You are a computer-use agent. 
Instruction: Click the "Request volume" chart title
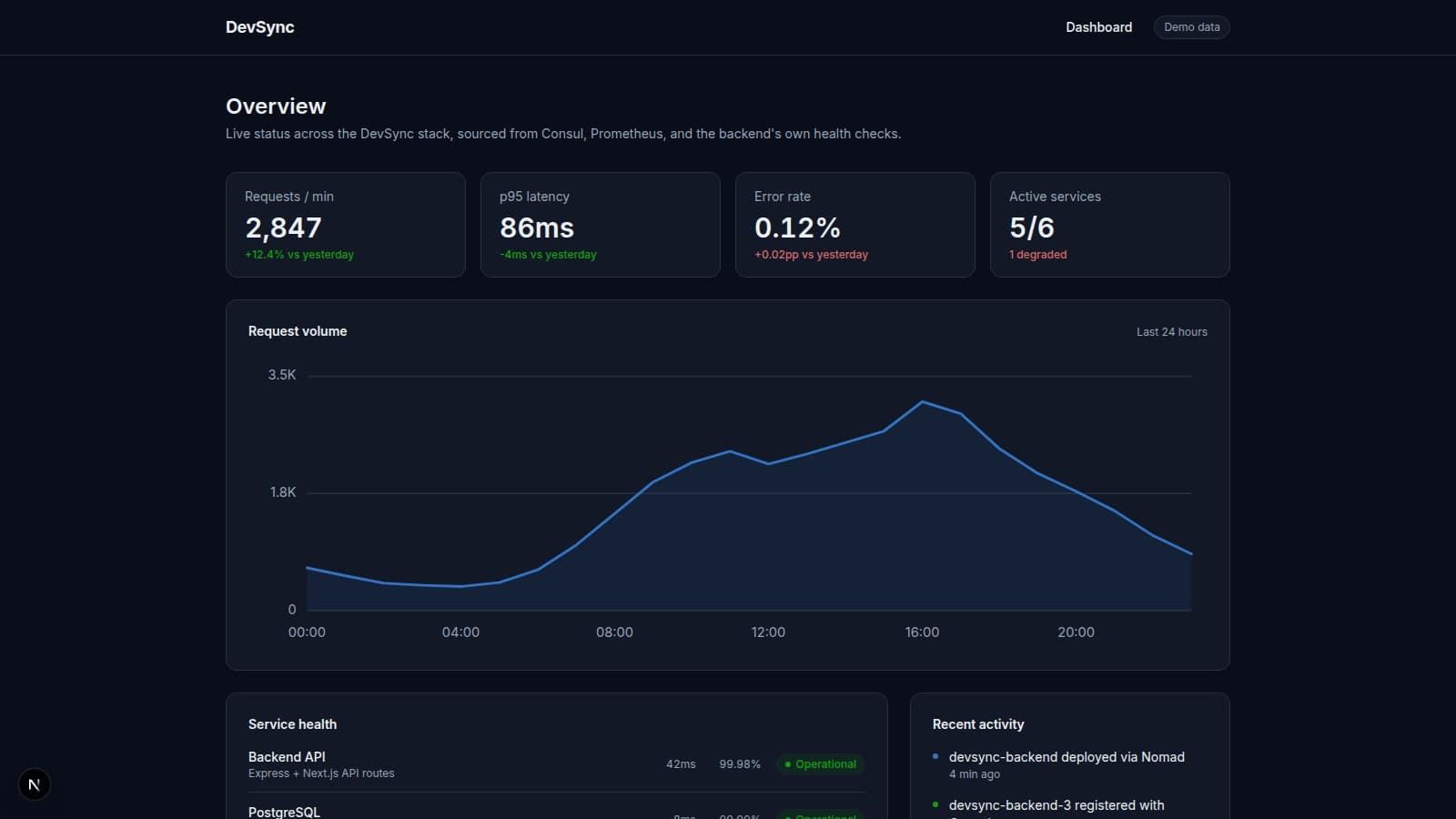tap(298, 331)
